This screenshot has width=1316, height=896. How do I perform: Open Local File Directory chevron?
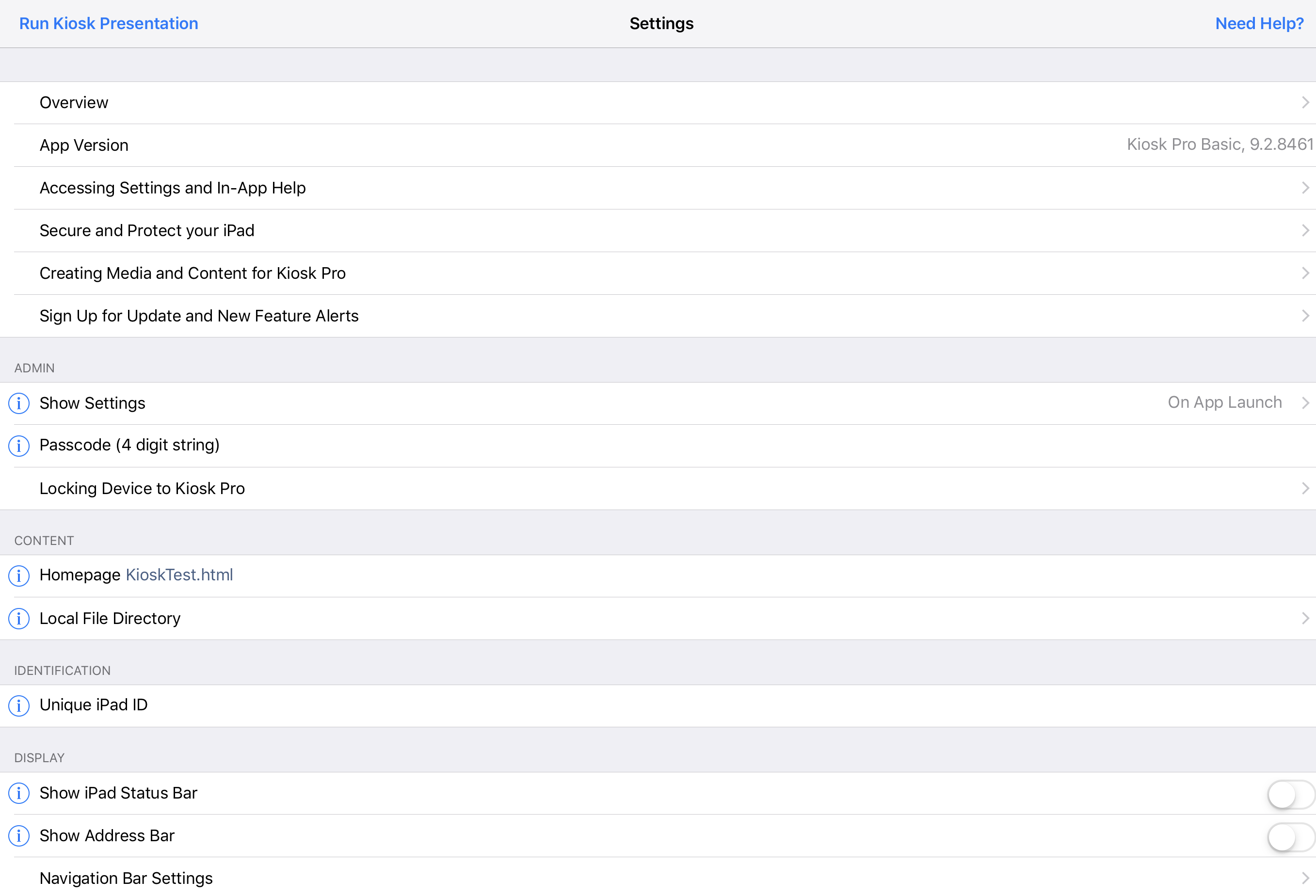point(1305,619)
